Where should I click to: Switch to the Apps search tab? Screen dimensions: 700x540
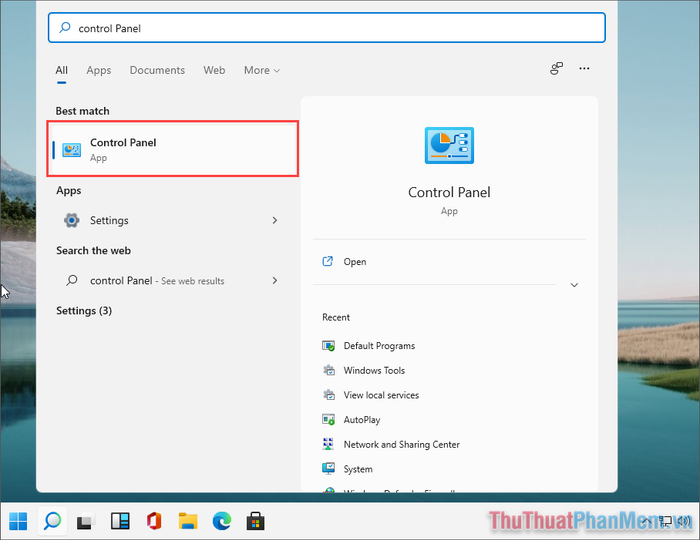[x=99, y=71]
